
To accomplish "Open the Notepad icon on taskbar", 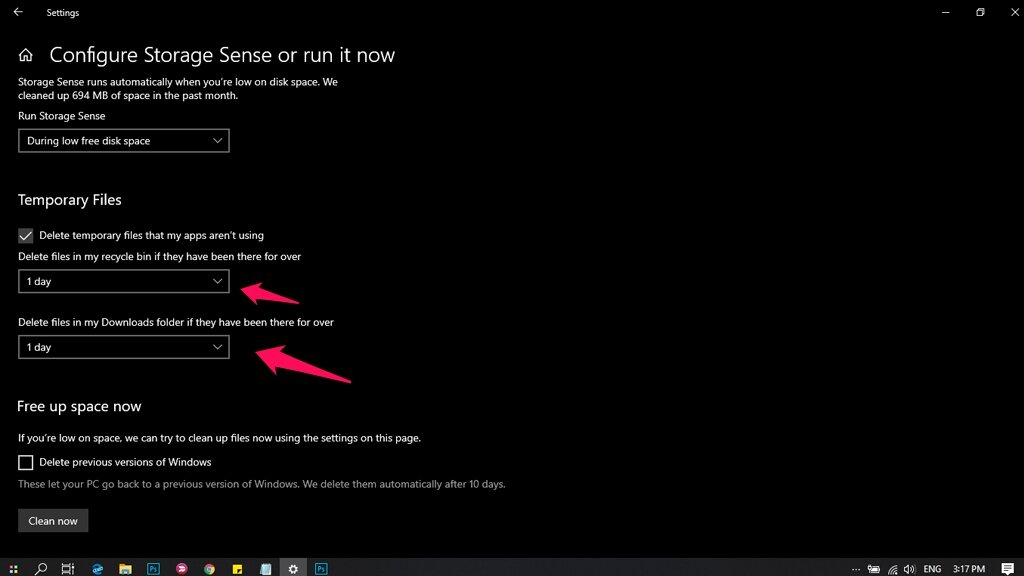I will (265, 569).
